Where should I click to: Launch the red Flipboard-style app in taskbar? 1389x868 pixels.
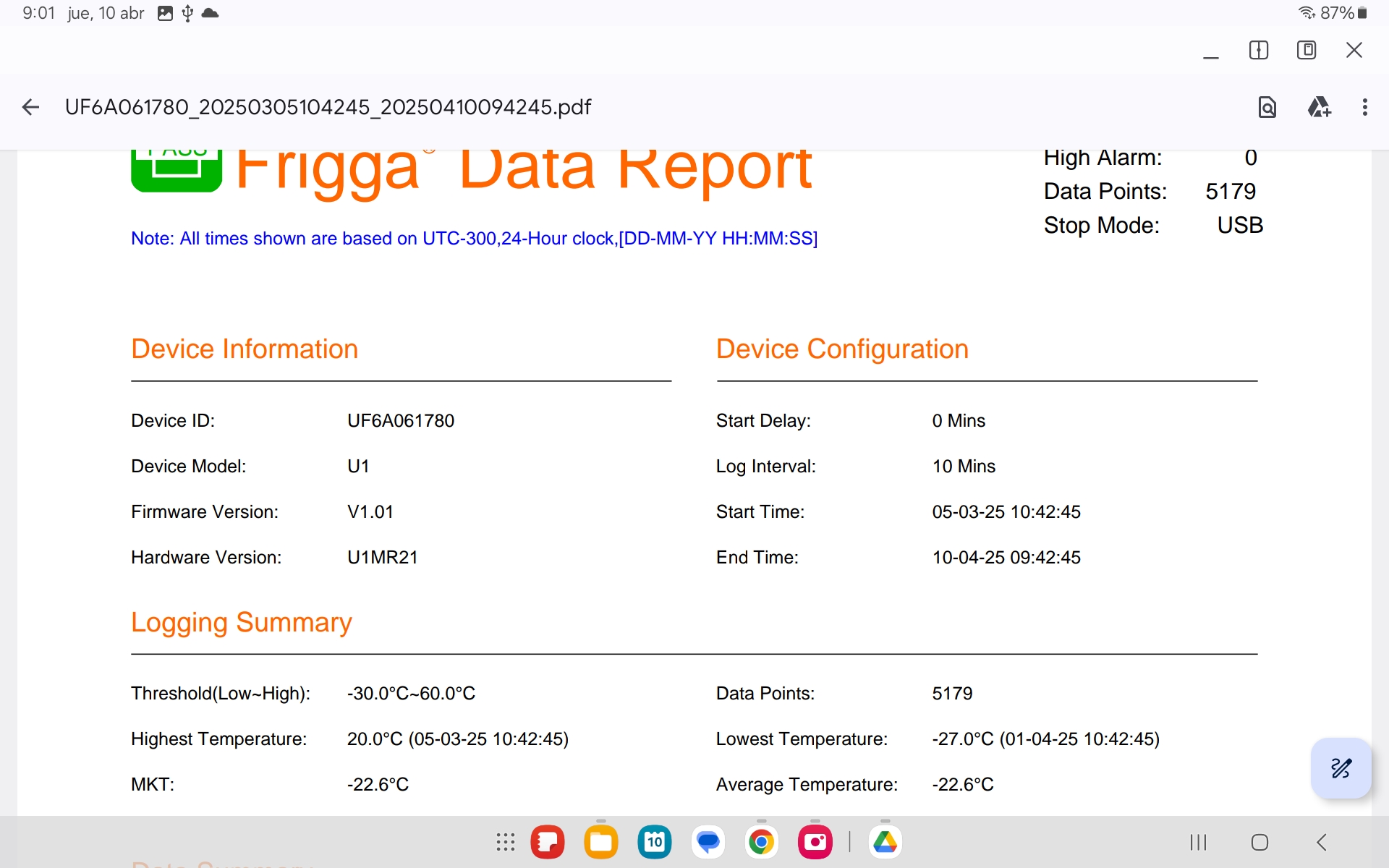[x=548, y=842]
